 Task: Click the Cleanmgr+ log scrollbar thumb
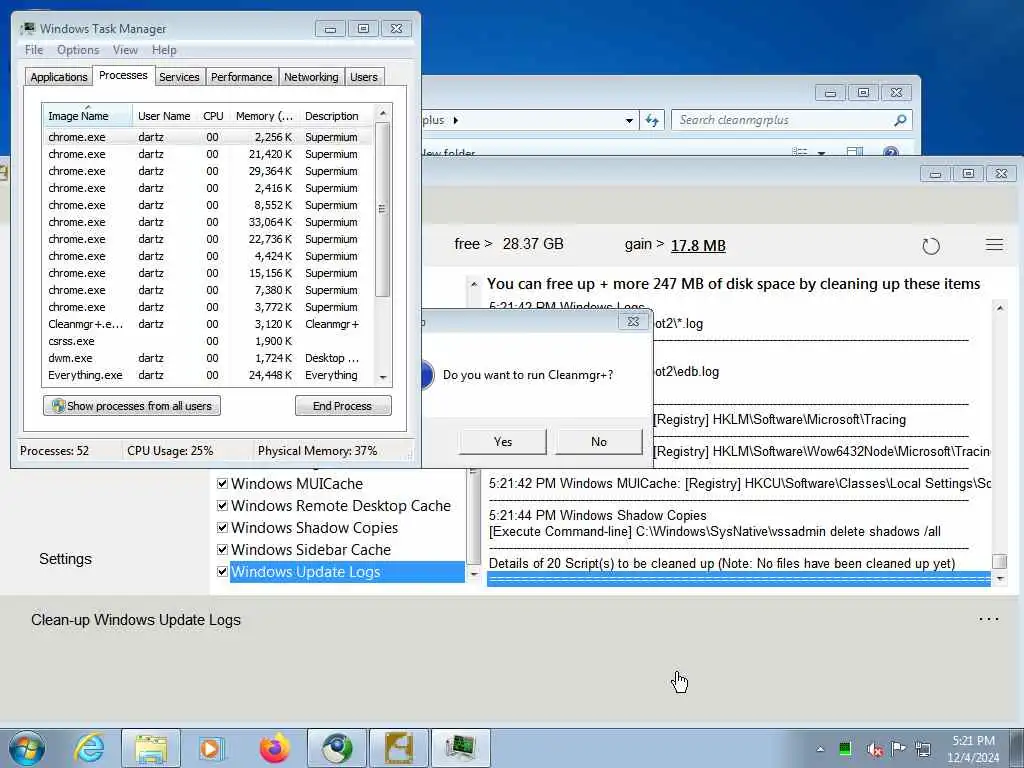point(999,561)
